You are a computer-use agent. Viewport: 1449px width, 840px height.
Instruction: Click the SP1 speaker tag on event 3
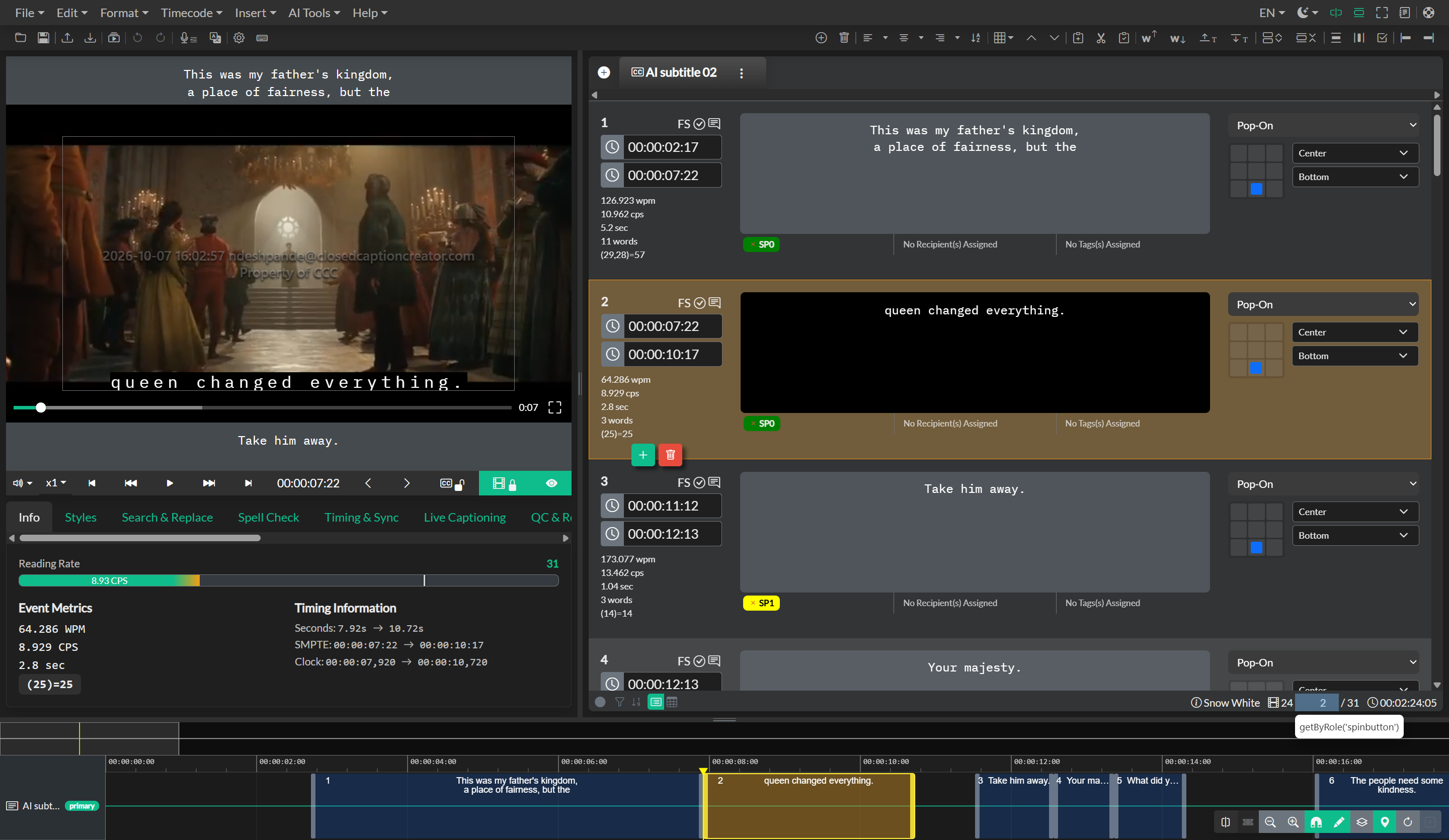[x=761, y=603]
